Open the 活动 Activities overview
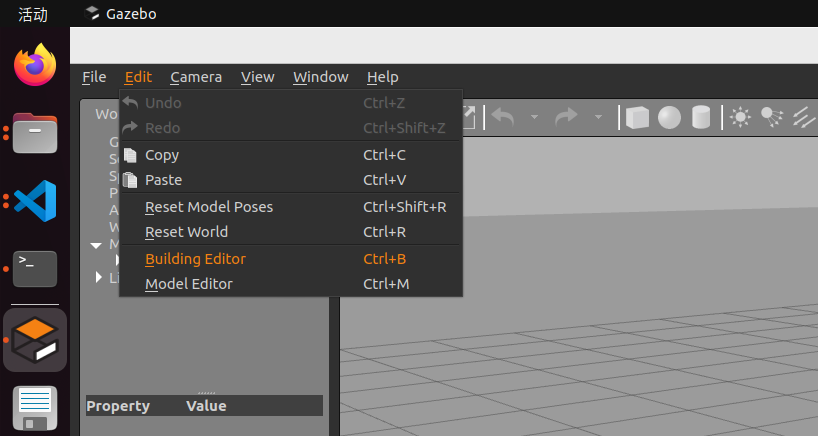The height and width of the screenshot is (436, 818). coord(33,14)
